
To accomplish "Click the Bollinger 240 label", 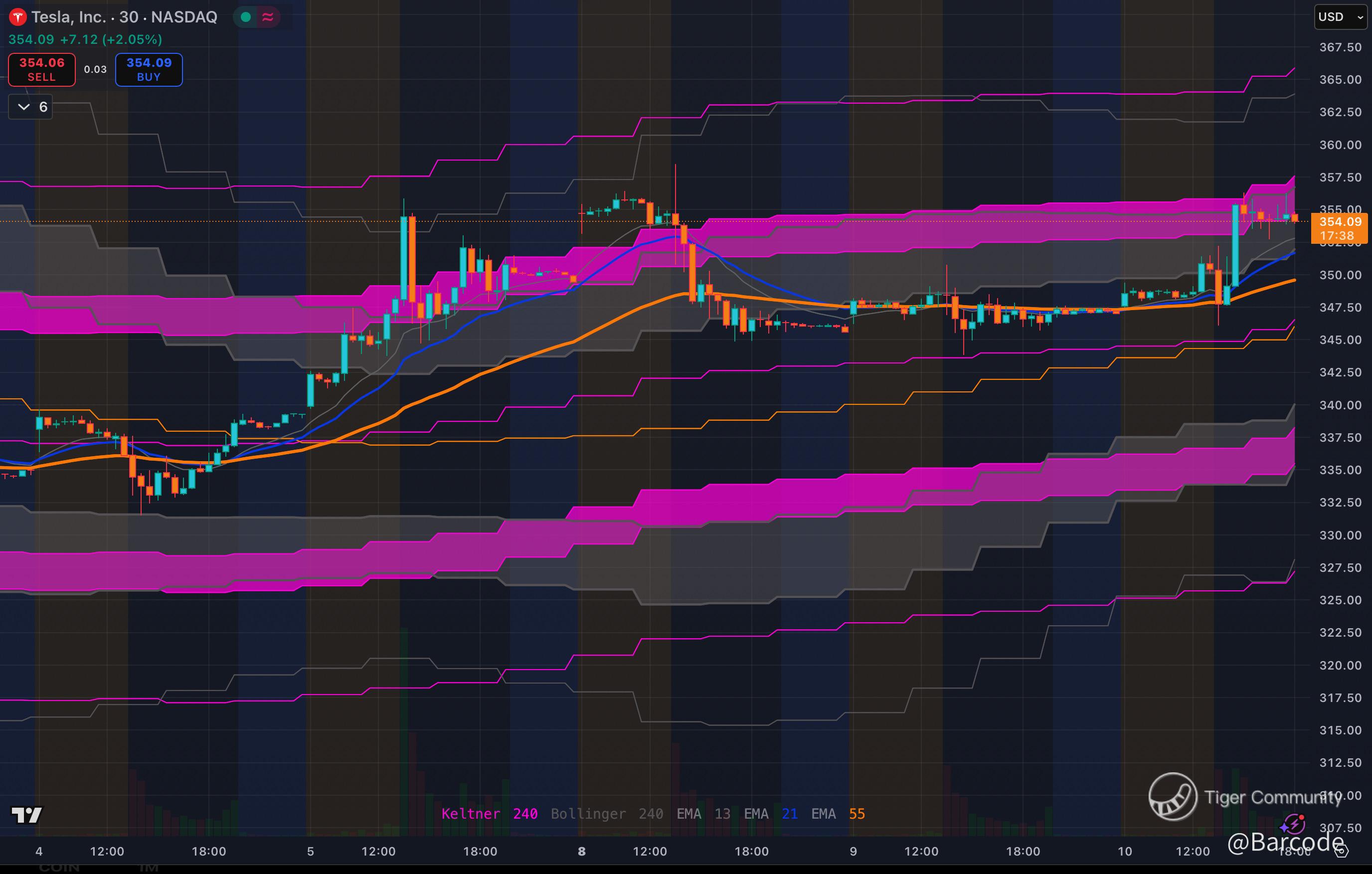I will (606, 814).
